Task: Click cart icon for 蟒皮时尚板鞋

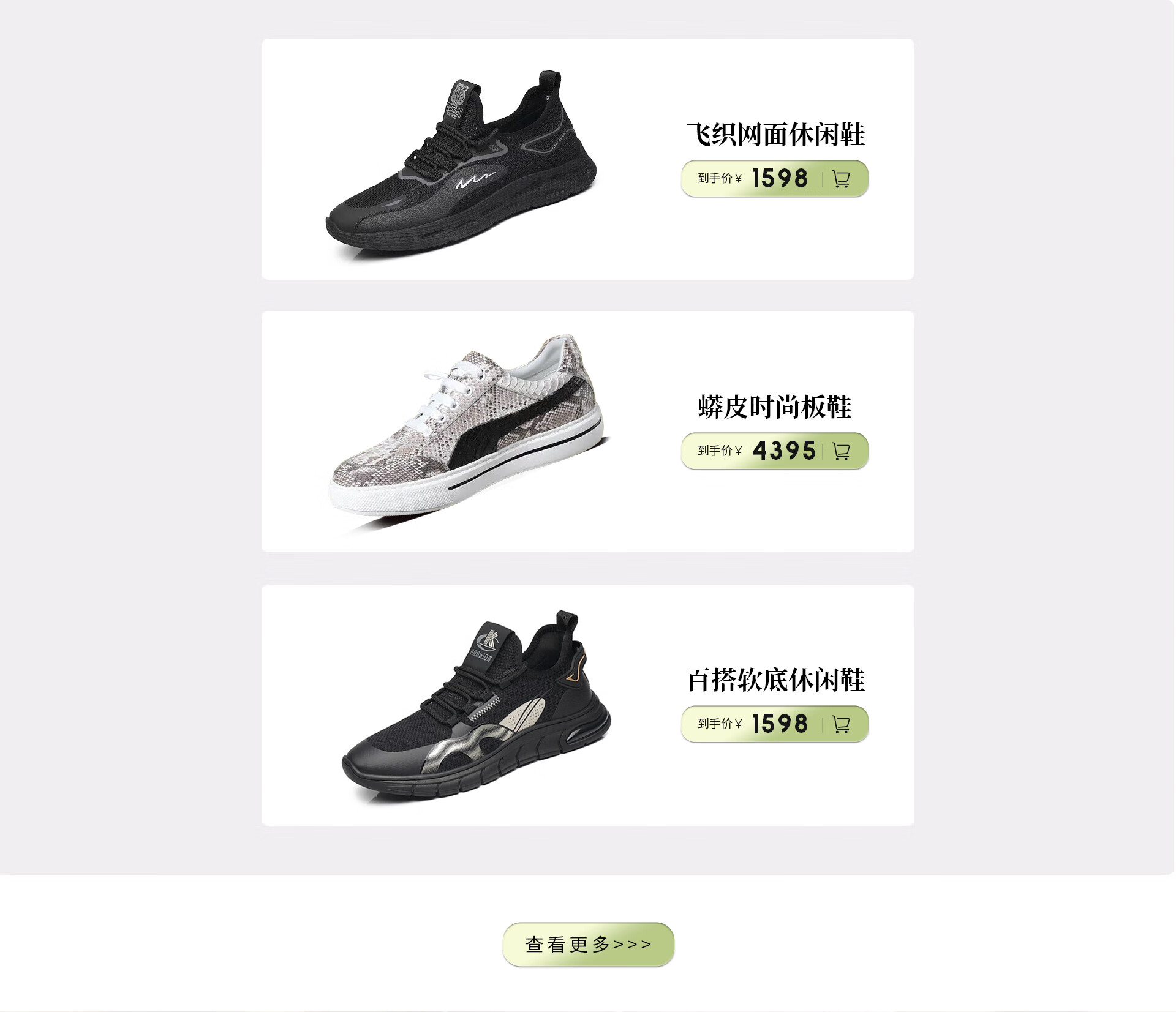Action: coord(841,451)
